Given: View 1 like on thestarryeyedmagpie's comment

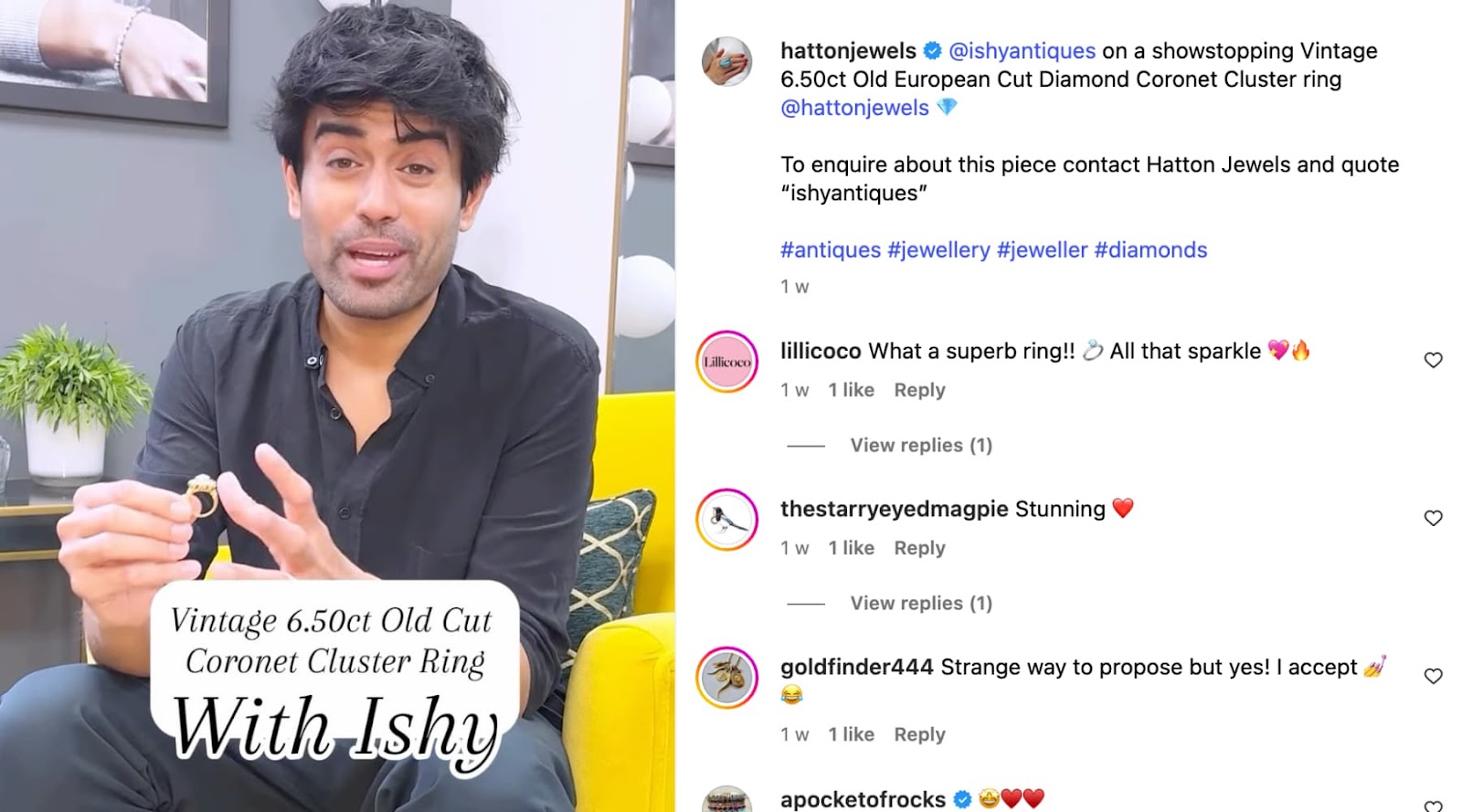Looking at the screenshot, I should (x=851, y=548).
